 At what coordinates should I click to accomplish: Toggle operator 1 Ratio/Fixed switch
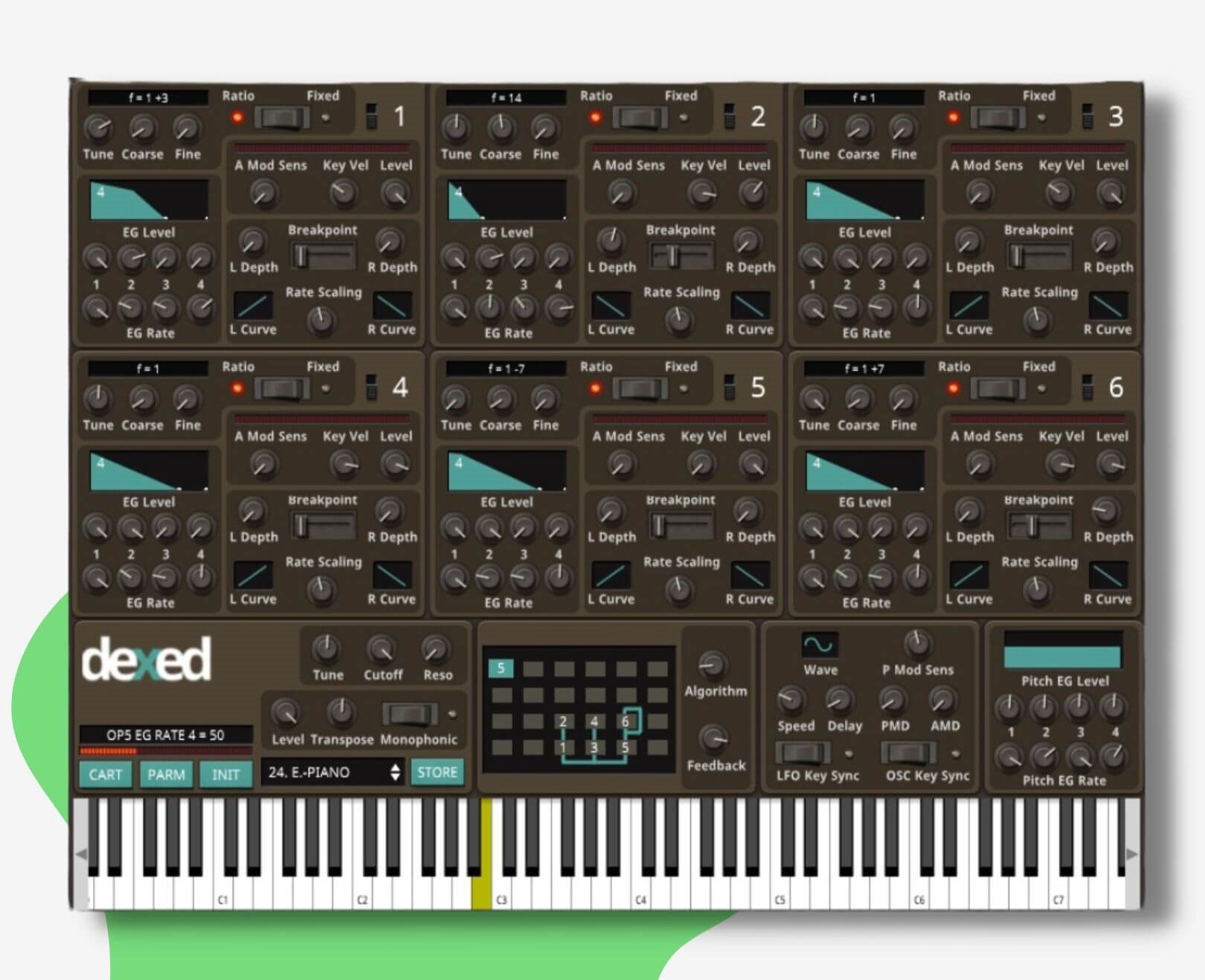(282, 117)
